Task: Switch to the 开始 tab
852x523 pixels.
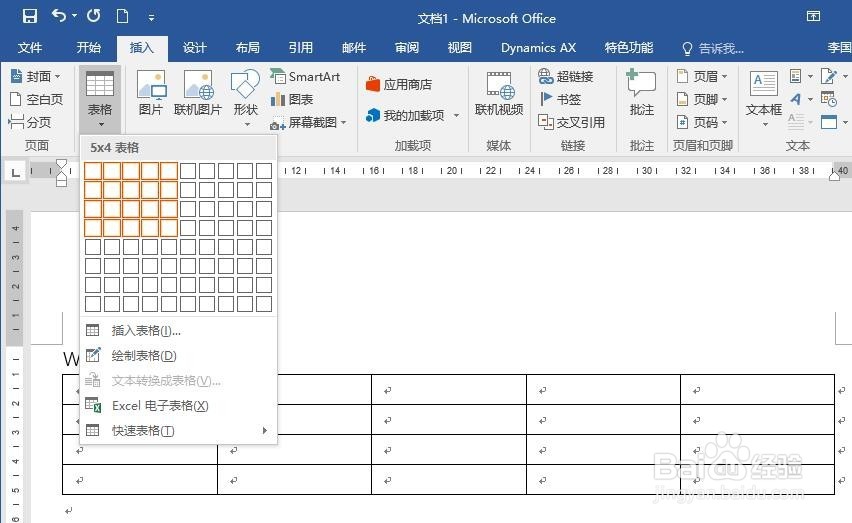Action: pos(89,48)
